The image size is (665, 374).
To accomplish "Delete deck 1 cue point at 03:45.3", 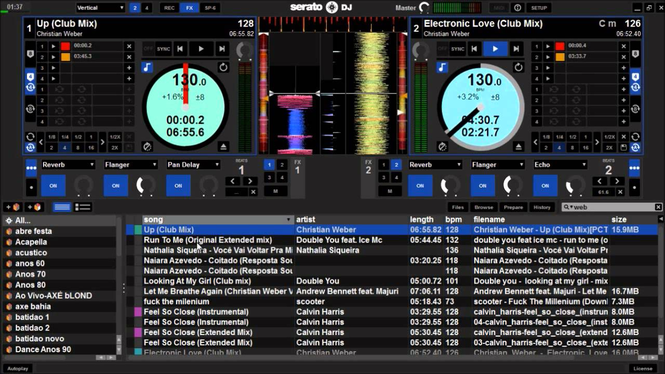I will click(x=129, y=56).
